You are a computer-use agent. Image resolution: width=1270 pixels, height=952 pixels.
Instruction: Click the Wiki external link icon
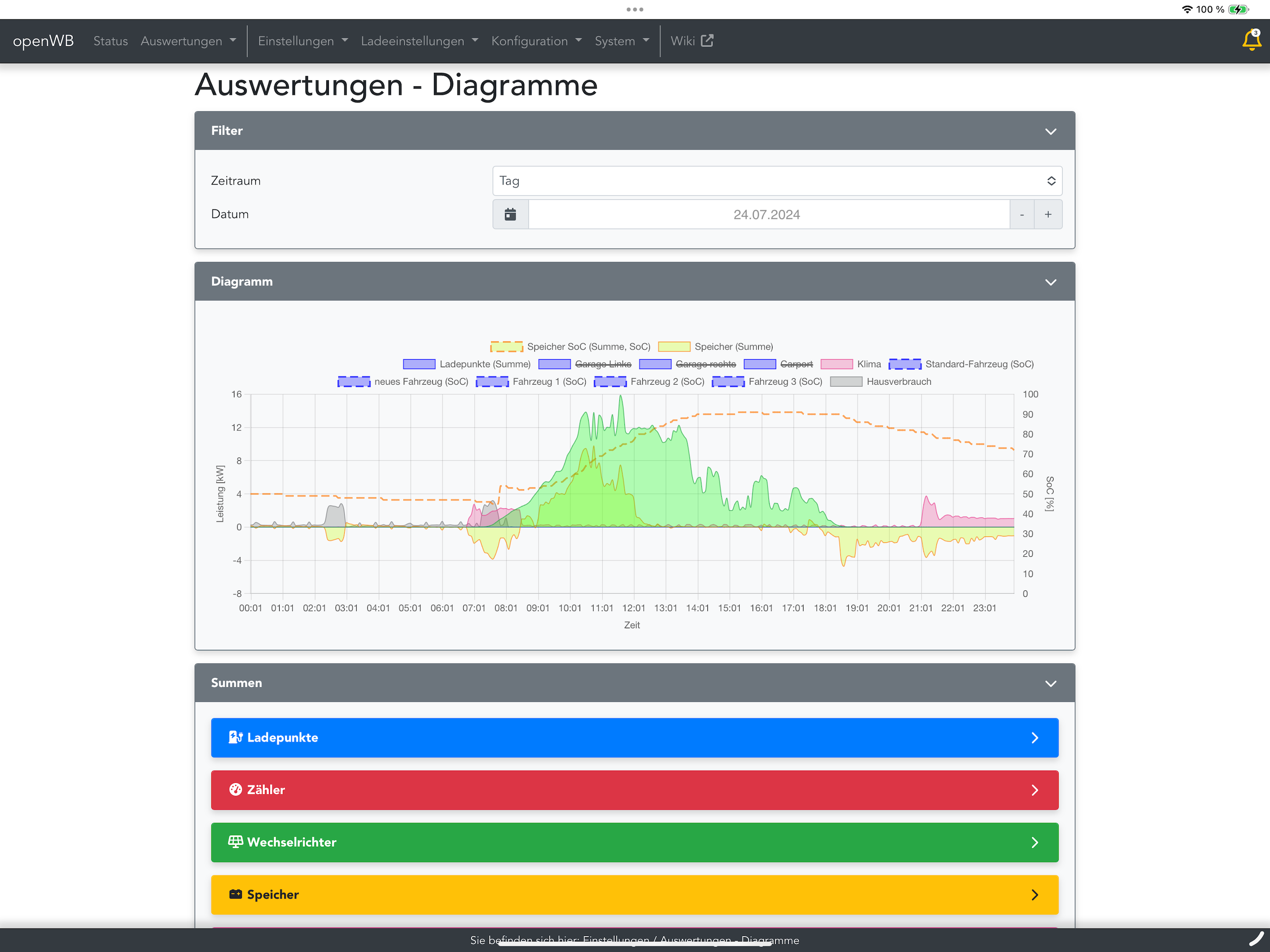(x=707, y=40)
